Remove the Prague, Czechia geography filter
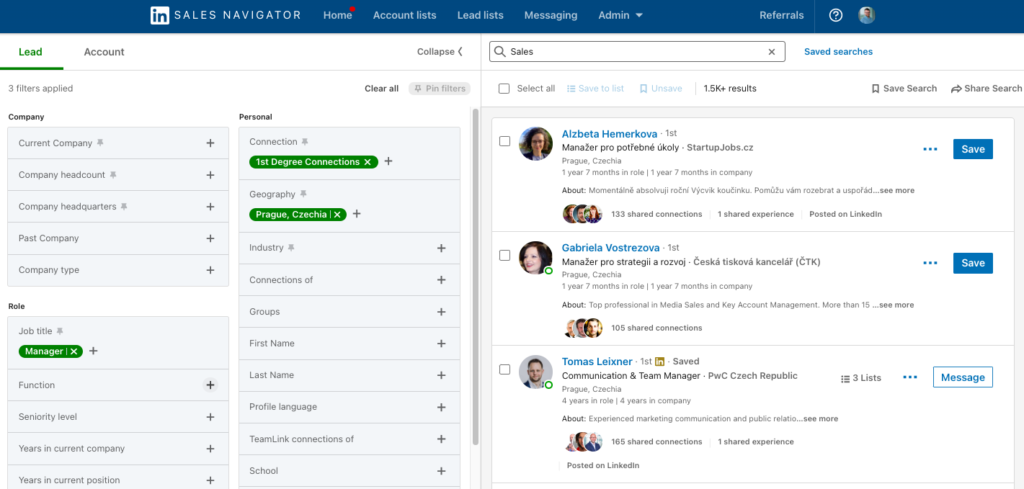1024x489 pixels. [x=338, y=214]
